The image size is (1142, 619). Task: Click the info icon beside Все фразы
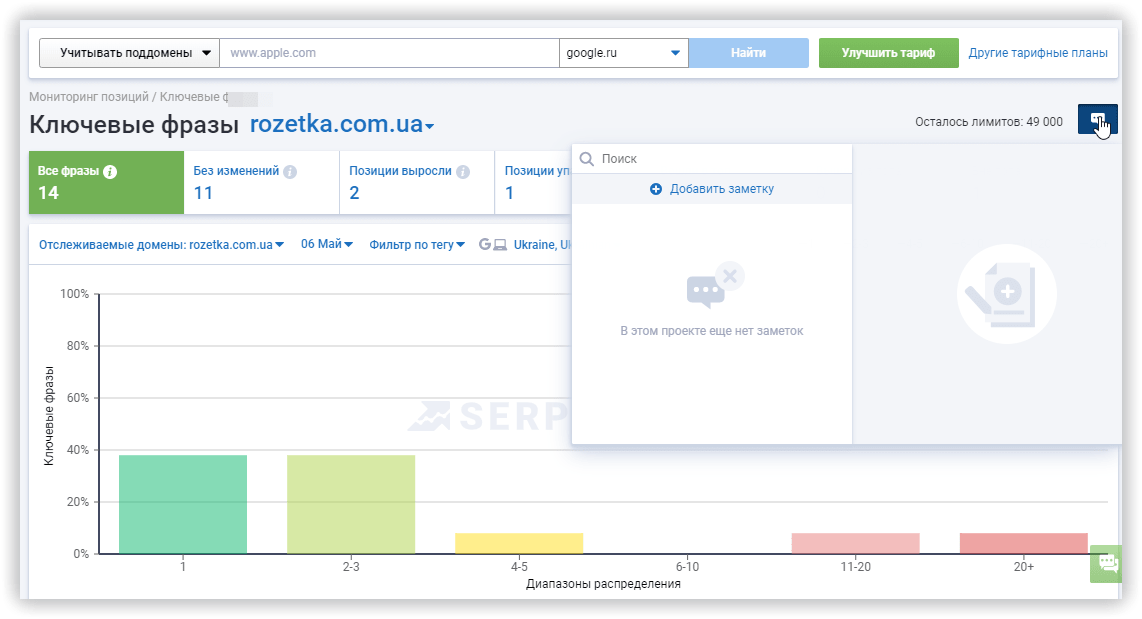point(110,172)
